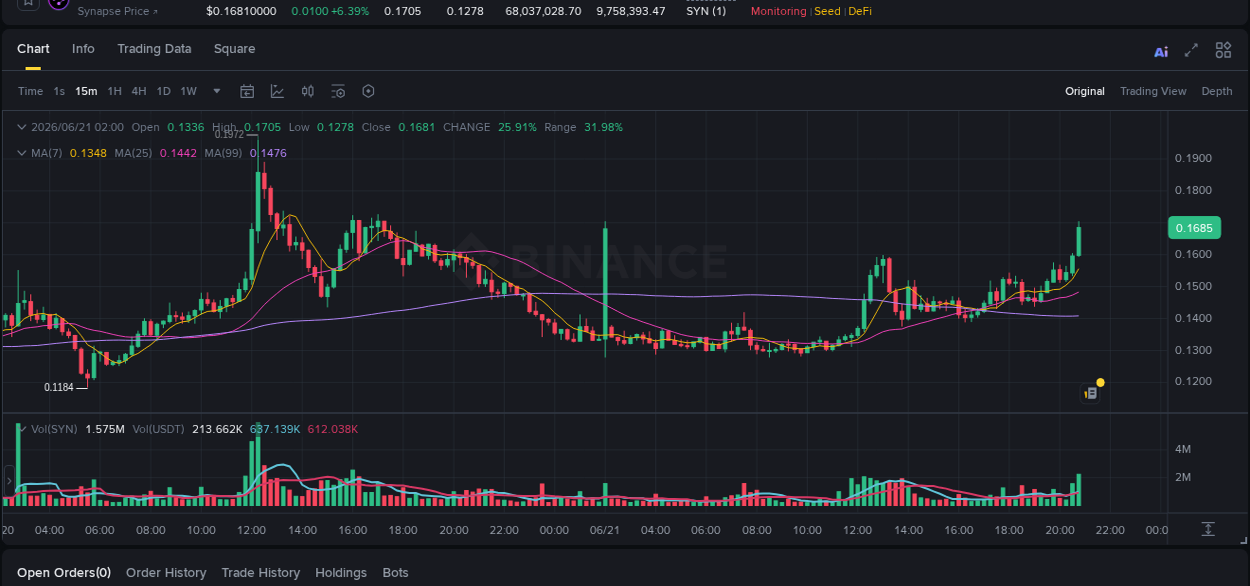
Task: Collapse the Vol(SYN) indicator legend
Action: [22, 429]
